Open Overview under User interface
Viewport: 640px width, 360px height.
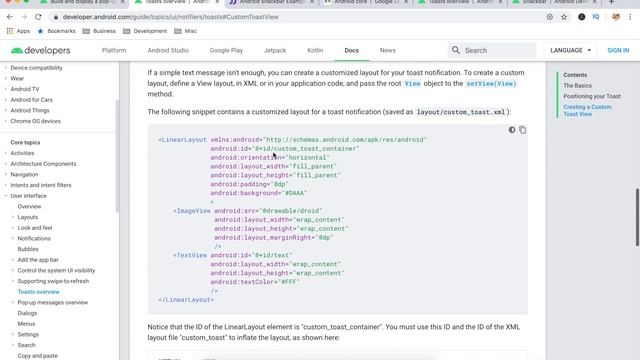coord(29,207)
